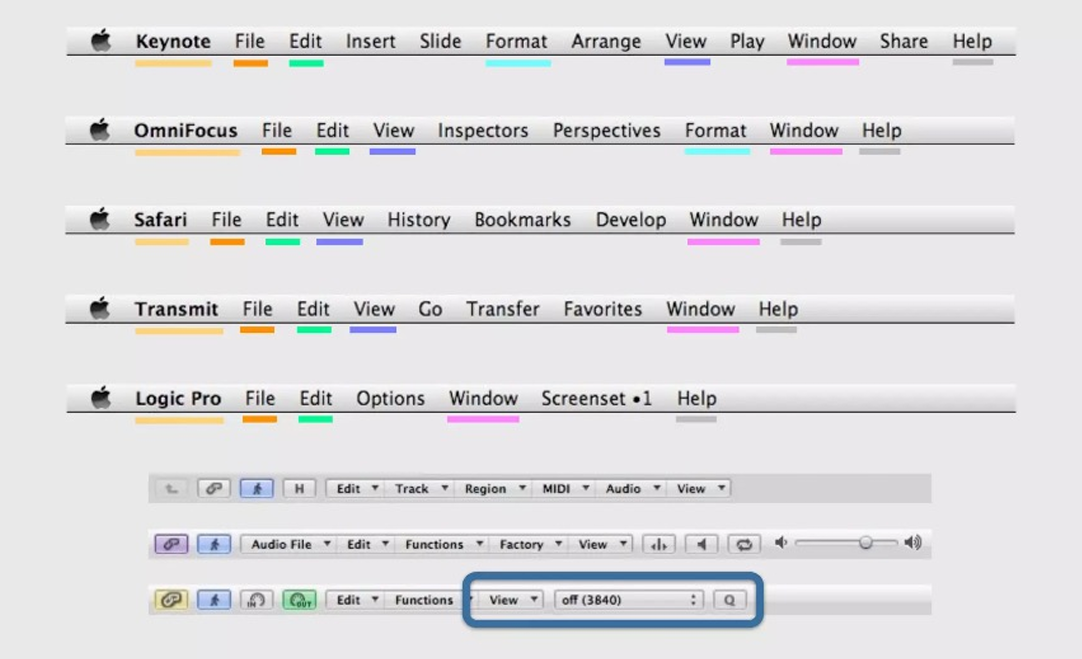Open the MIDI dropdown menu

pos(564,489)
